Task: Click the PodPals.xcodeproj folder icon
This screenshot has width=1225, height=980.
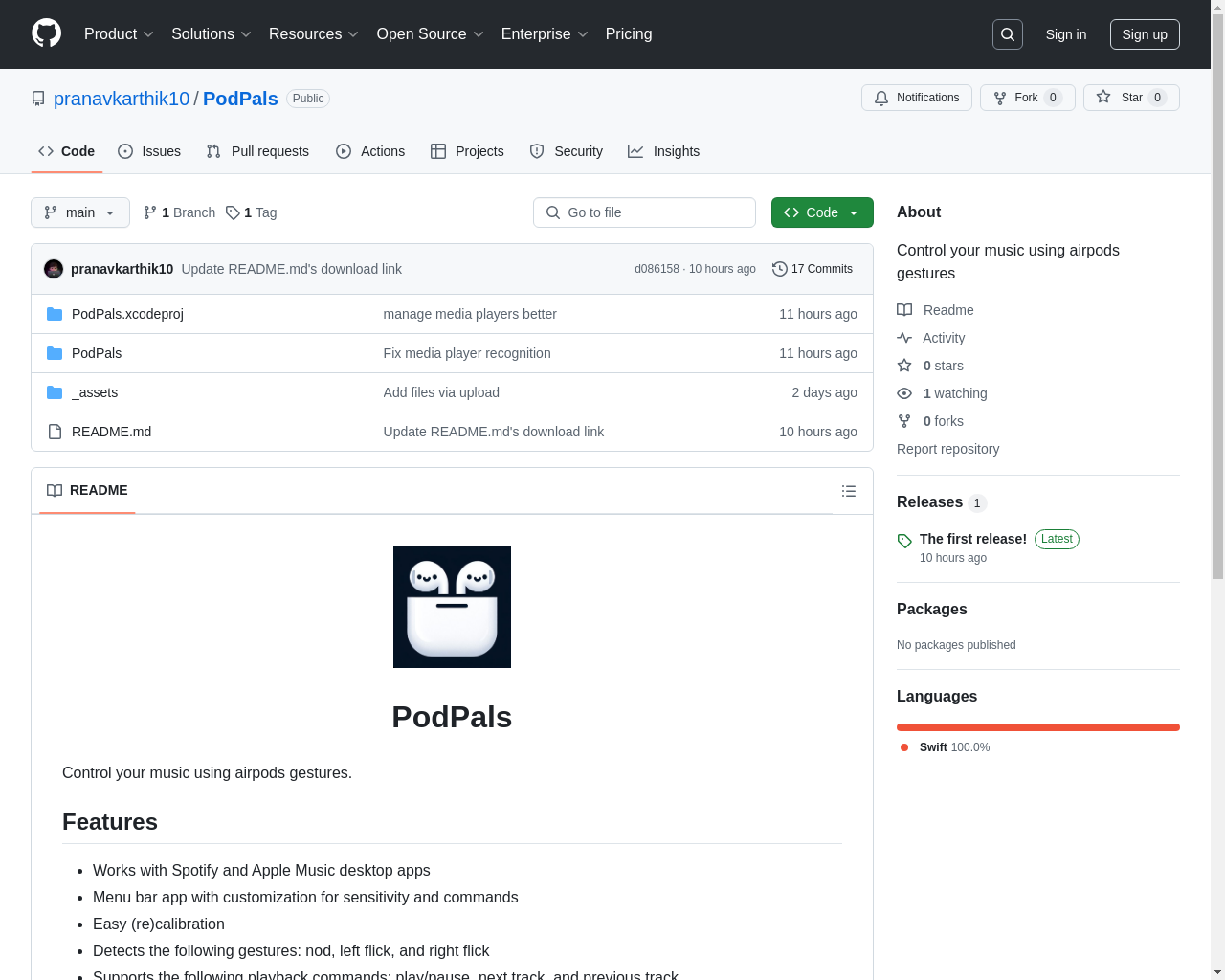Action: pyautogui.click(x=55, y=314)
